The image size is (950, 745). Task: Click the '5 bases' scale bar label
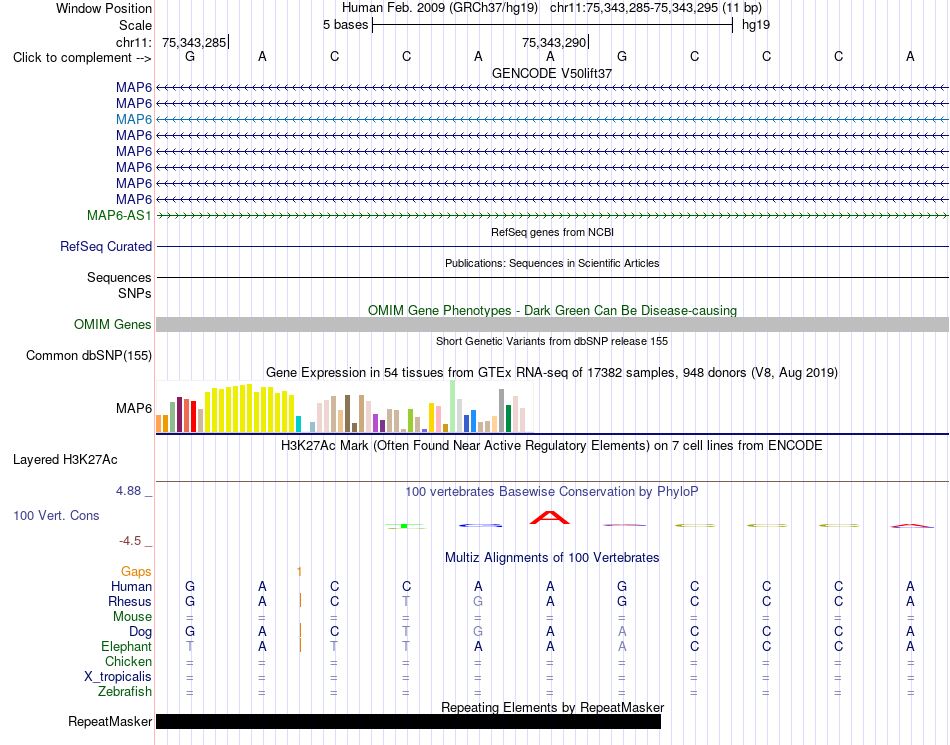click(x=345, y=25)
